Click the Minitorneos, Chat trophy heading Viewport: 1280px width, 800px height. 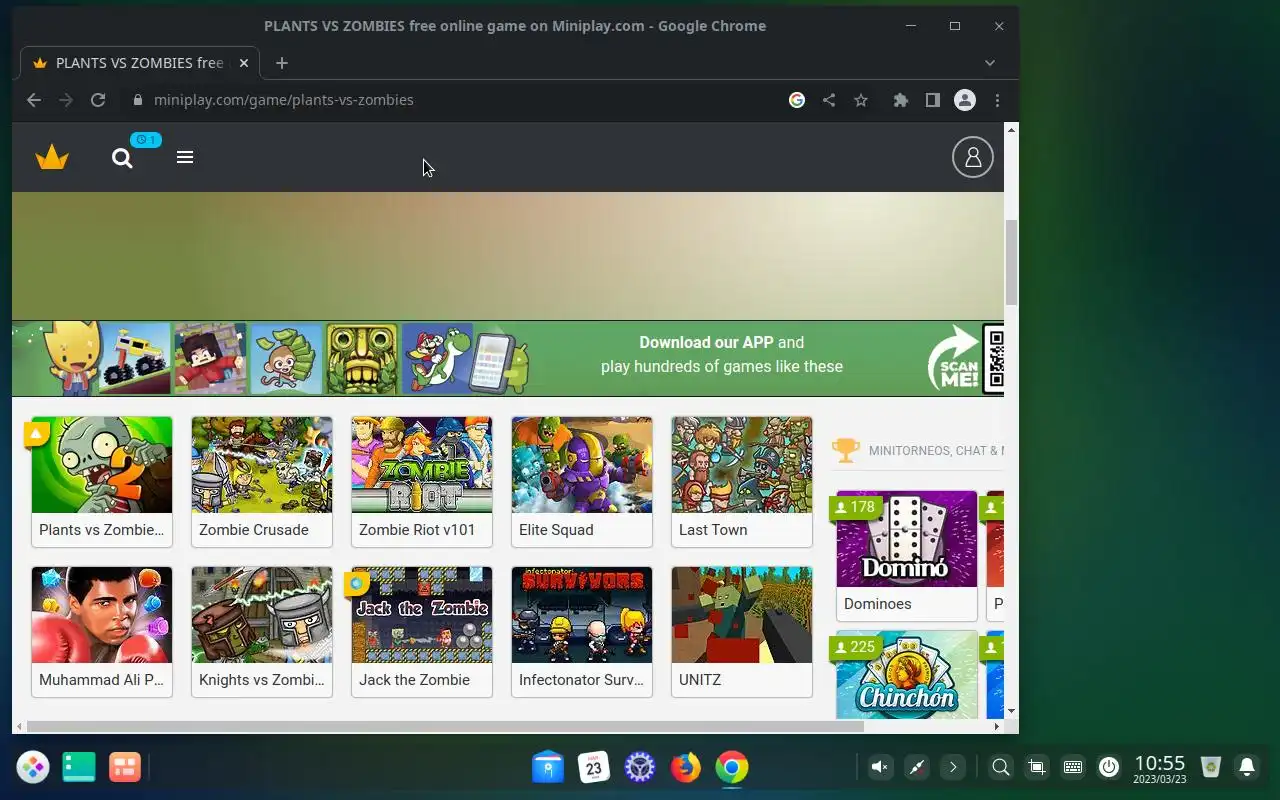(920, 451)
